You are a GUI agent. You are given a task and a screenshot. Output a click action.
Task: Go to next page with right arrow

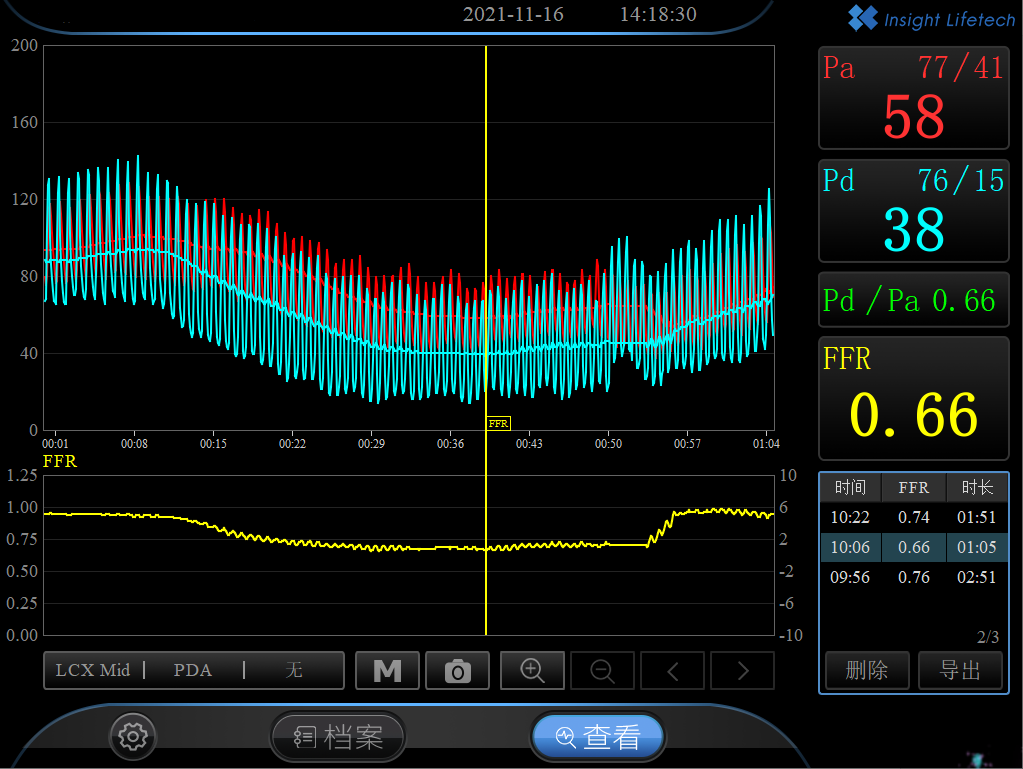(x=742, y=670)
